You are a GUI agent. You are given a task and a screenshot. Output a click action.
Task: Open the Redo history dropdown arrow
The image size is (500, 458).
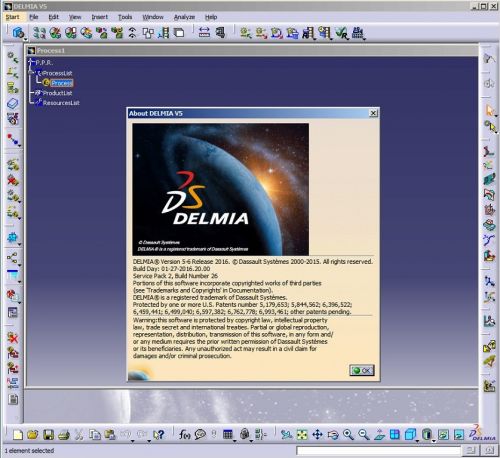point(149,441)
